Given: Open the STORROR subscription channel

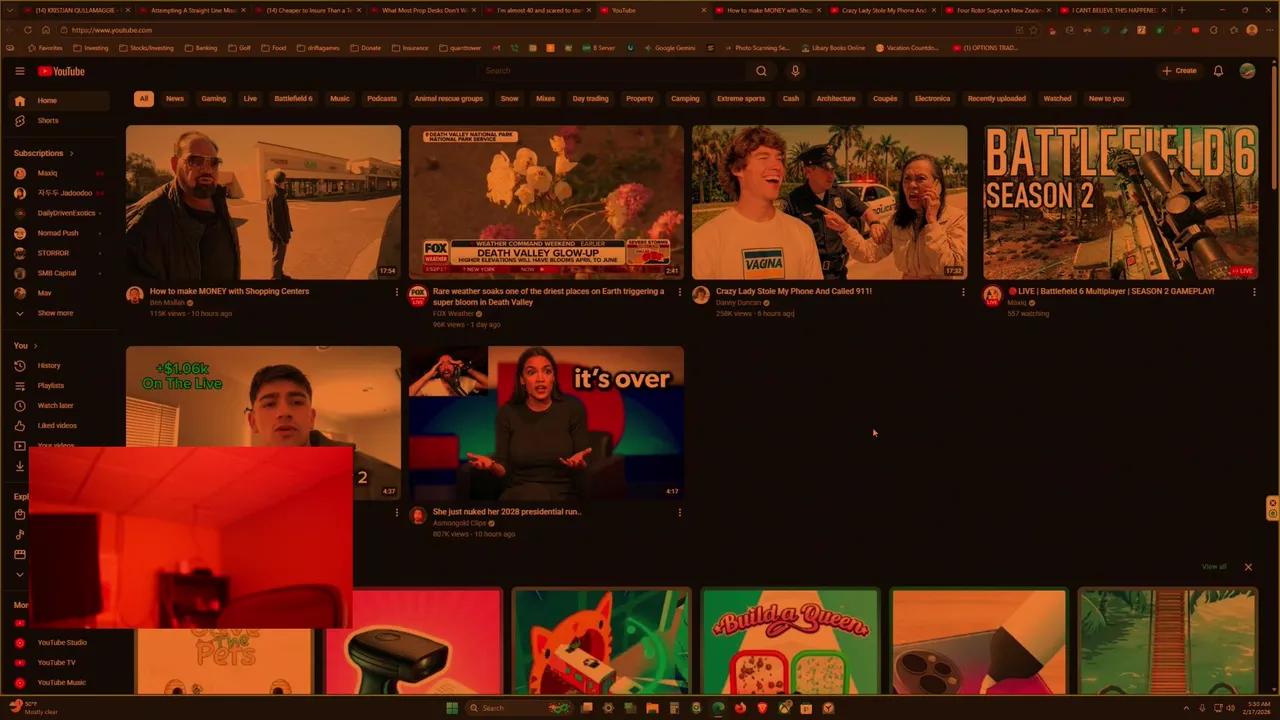Looking at the screenshot, I should click(60, 253).
